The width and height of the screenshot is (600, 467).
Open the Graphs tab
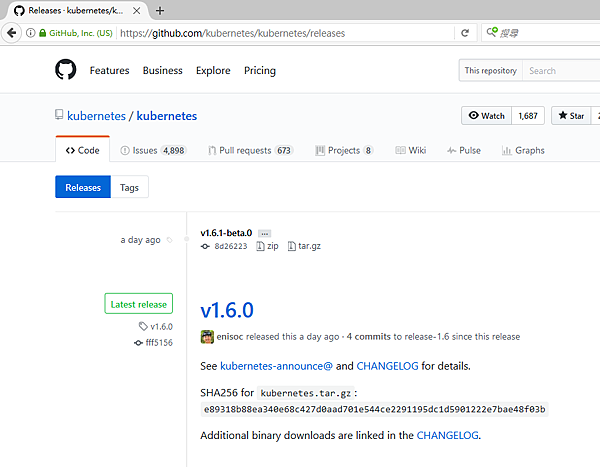tap(523, 150)
